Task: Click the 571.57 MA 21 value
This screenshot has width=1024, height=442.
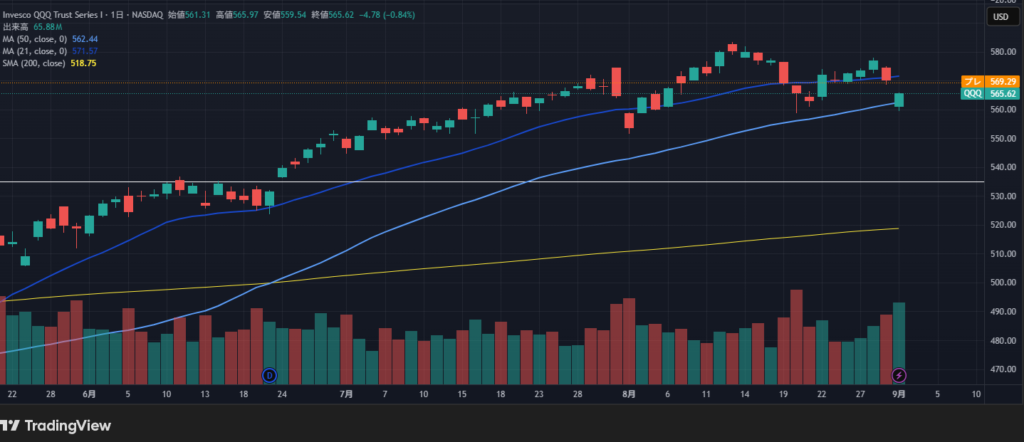Action: point(85,51)
